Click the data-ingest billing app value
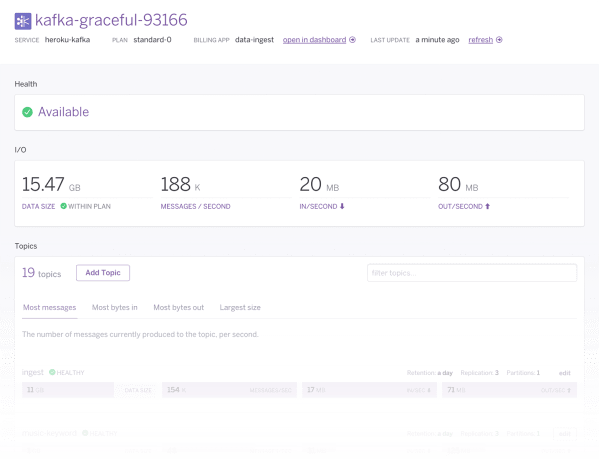 pos(254,40)
